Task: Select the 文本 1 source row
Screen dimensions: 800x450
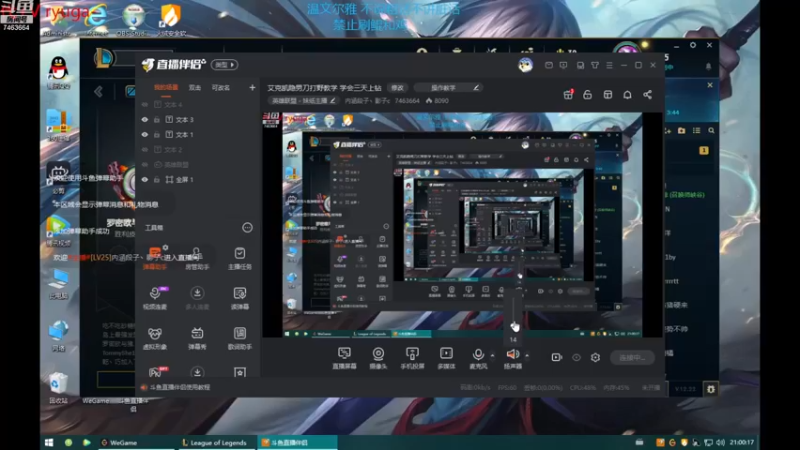Action: (198, 135)
